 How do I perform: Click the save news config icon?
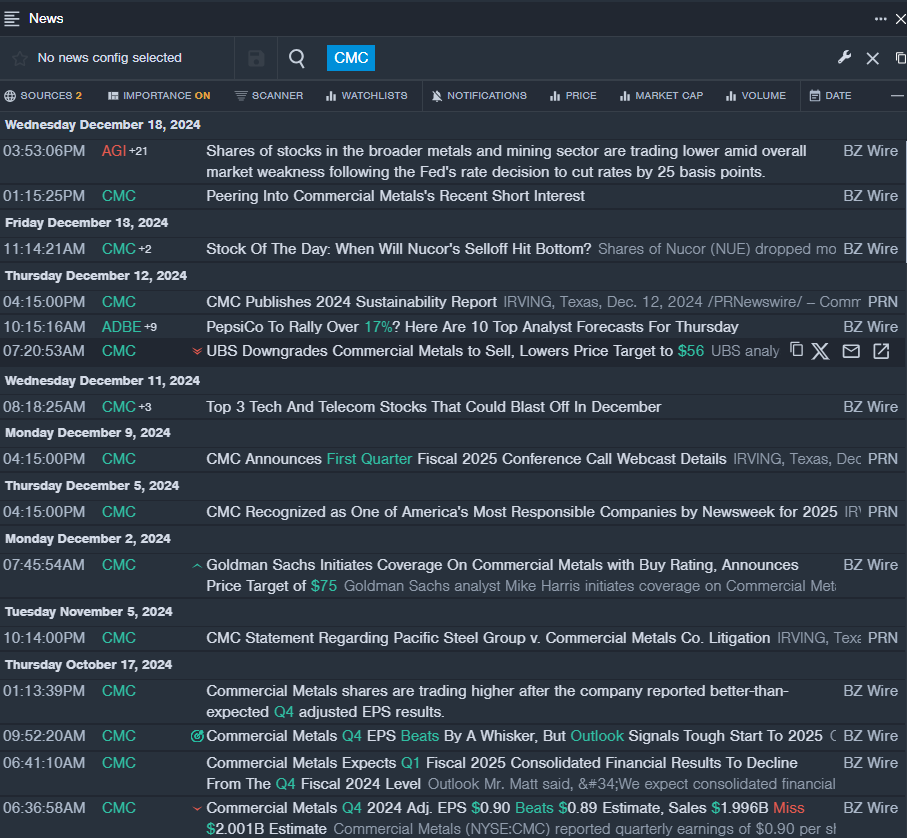[256, 58]
